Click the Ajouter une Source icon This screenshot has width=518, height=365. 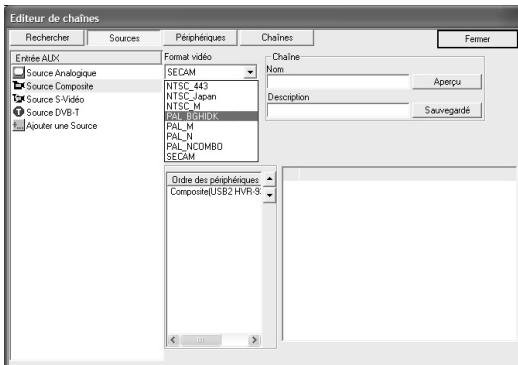[x=19, y=125]
